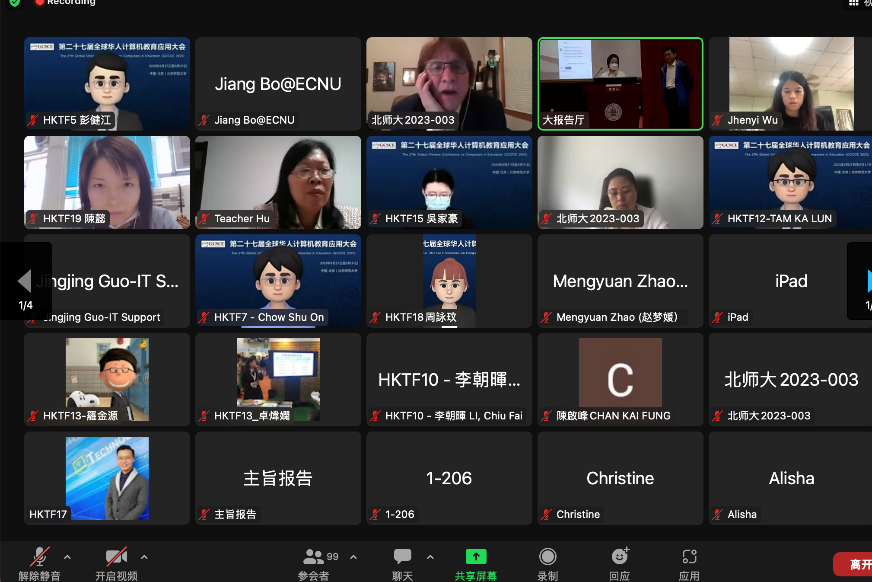Go to previous gallery page with left arrow

coord(24,281)
